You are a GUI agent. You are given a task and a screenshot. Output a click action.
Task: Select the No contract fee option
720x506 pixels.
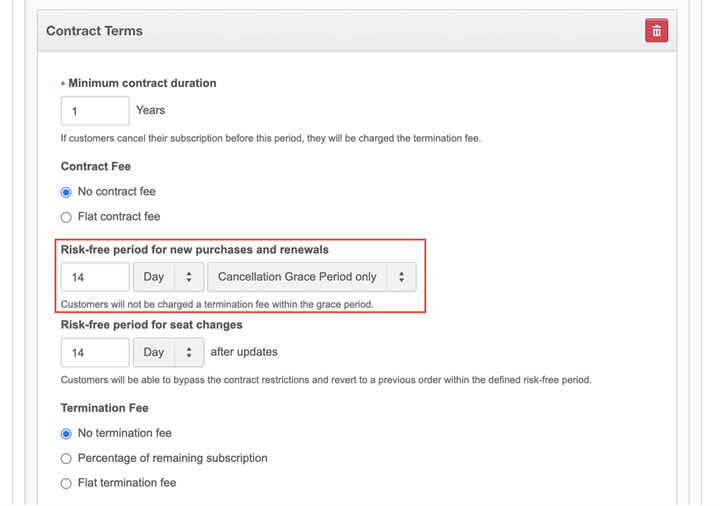(x=67, y=192)
